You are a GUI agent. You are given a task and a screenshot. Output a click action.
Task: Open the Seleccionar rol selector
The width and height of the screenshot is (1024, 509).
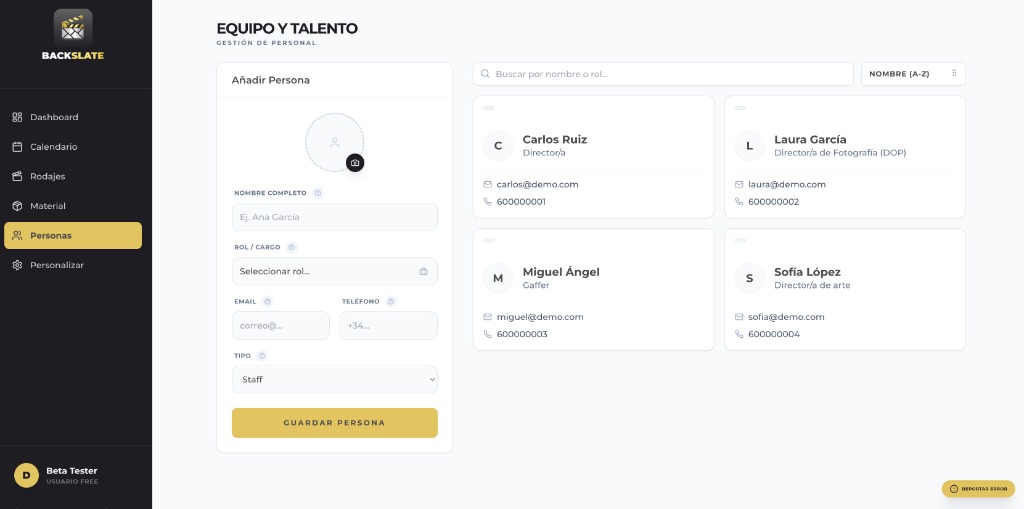[334, 271]
